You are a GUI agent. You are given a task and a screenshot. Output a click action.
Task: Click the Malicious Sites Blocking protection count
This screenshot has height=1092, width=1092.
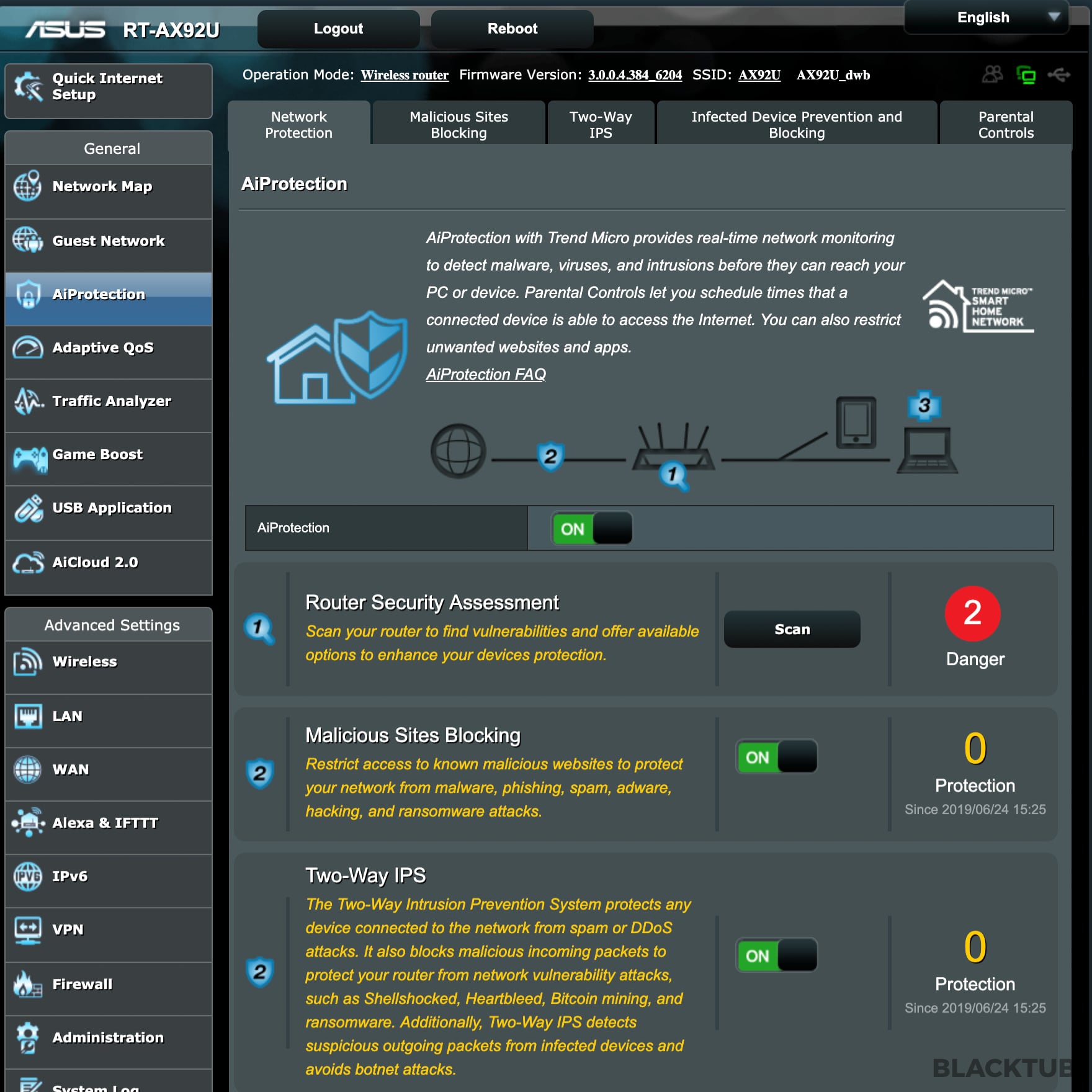pyautogui.click(x=975, y=748)
